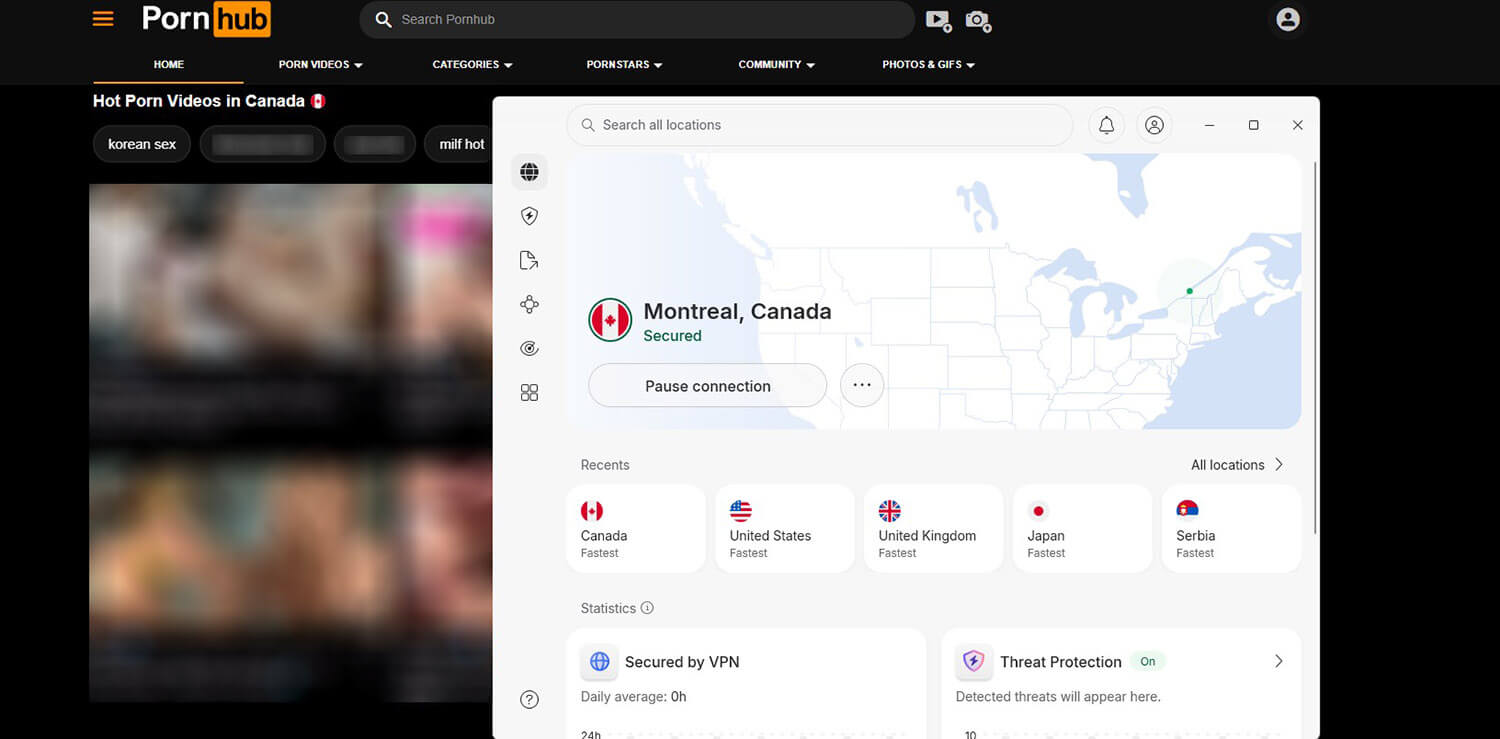Click the website logo in the header

tap(206, 19)
